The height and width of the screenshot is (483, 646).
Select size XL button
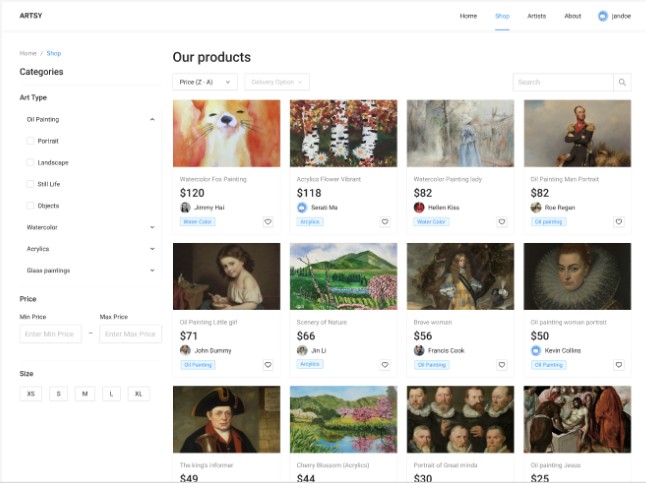138,394
